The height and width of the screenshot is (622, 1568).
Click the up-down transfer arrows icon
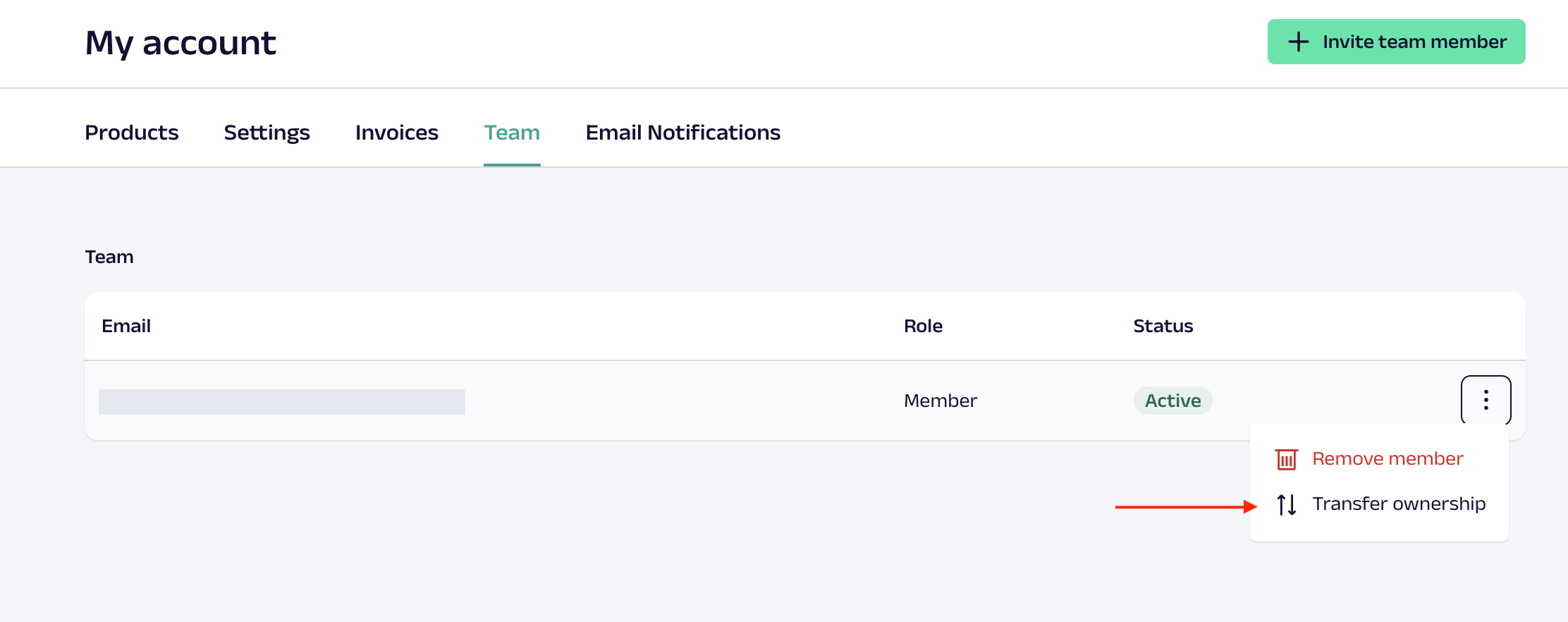(1287, 504)
